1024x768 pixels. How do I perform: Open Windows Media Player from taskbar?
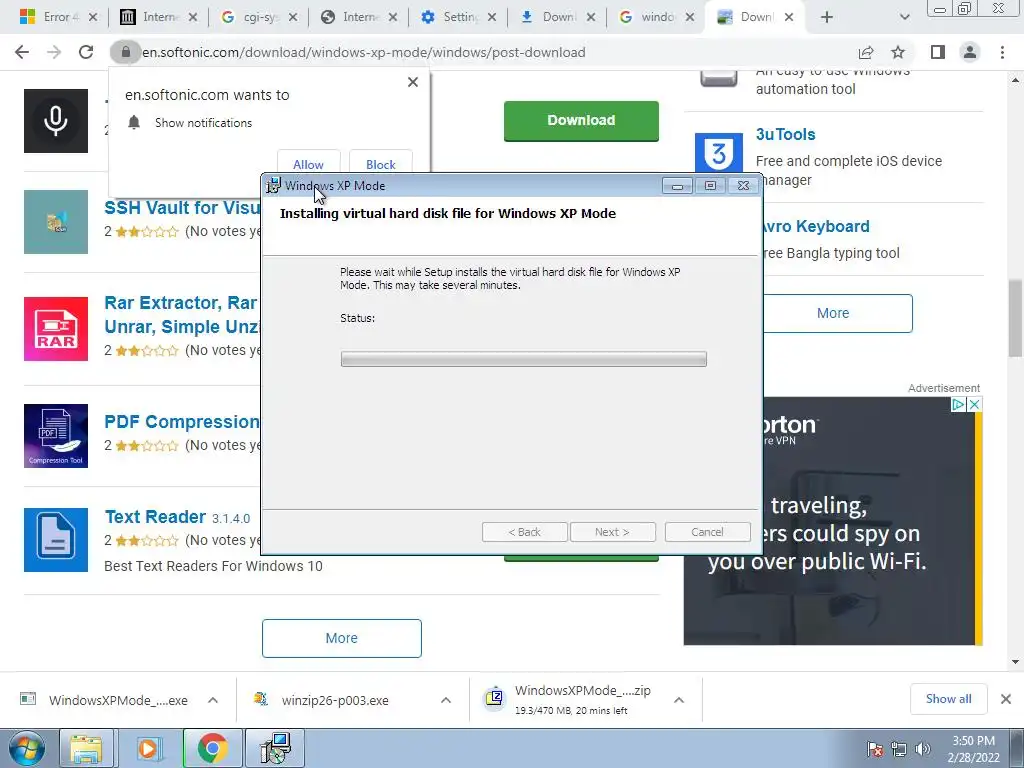point(149,748)
